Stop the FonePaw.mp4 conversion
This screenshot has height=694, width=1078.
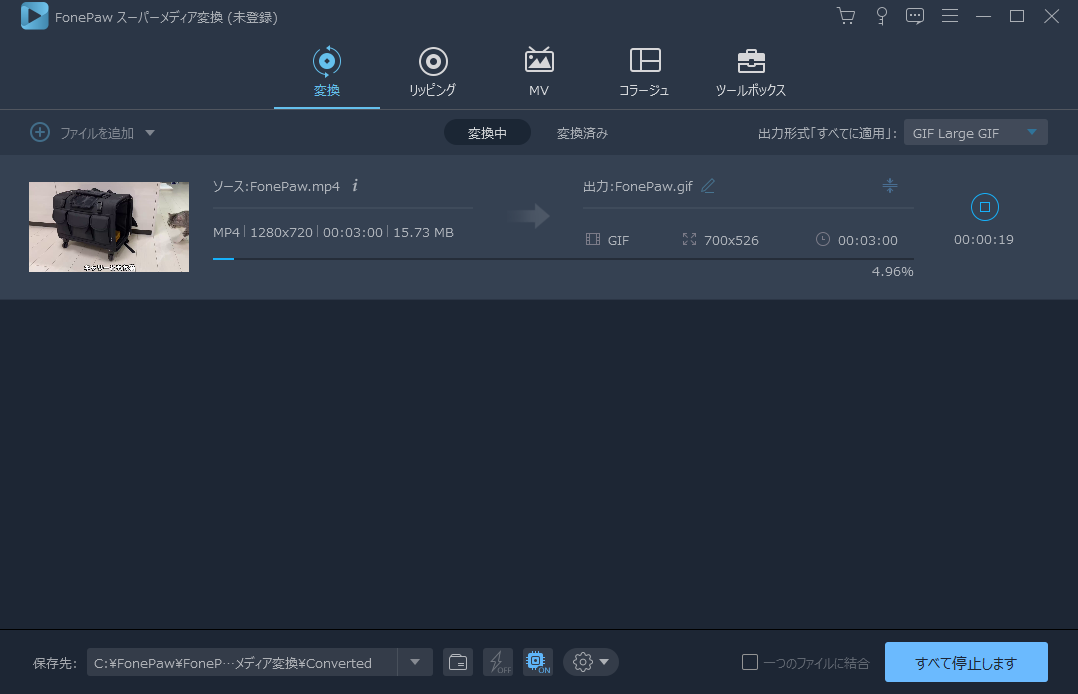pos(984,207)
